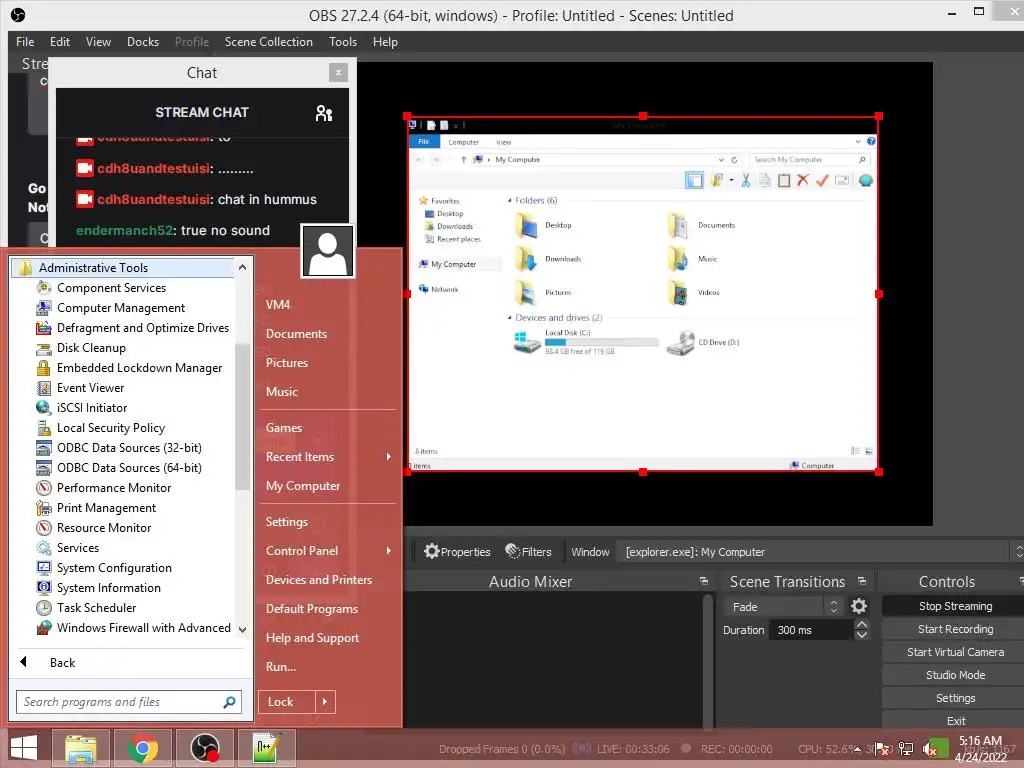Open Devices and Printers in start menu

tap(319, 580)
